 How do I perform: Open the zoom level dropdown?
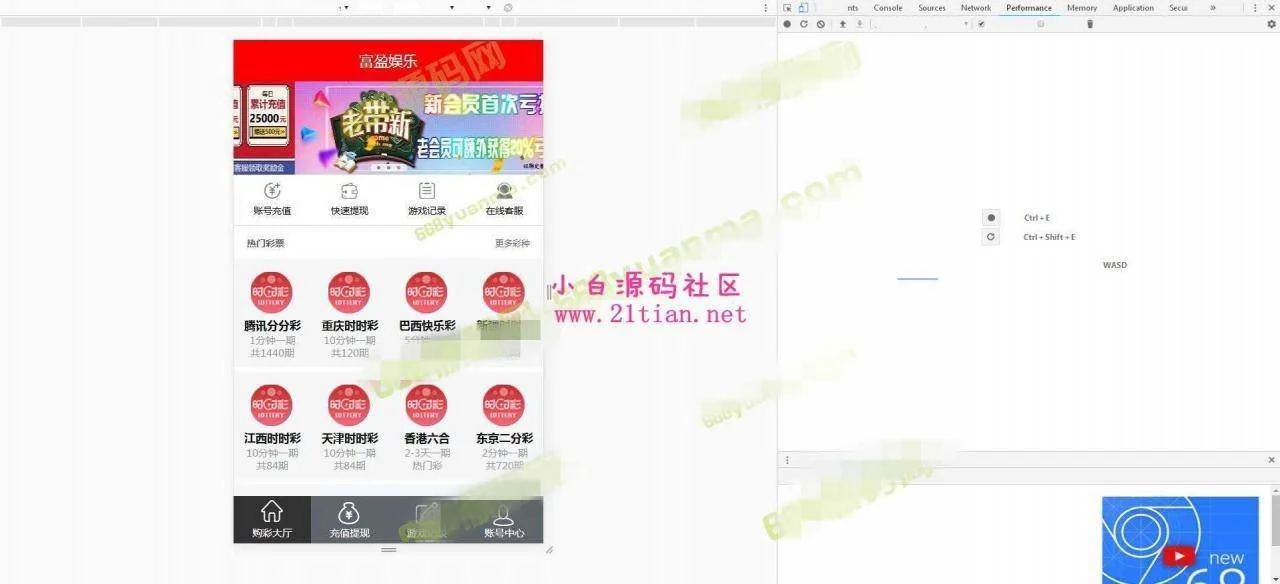pyautogui.click(x=451, y=8)
